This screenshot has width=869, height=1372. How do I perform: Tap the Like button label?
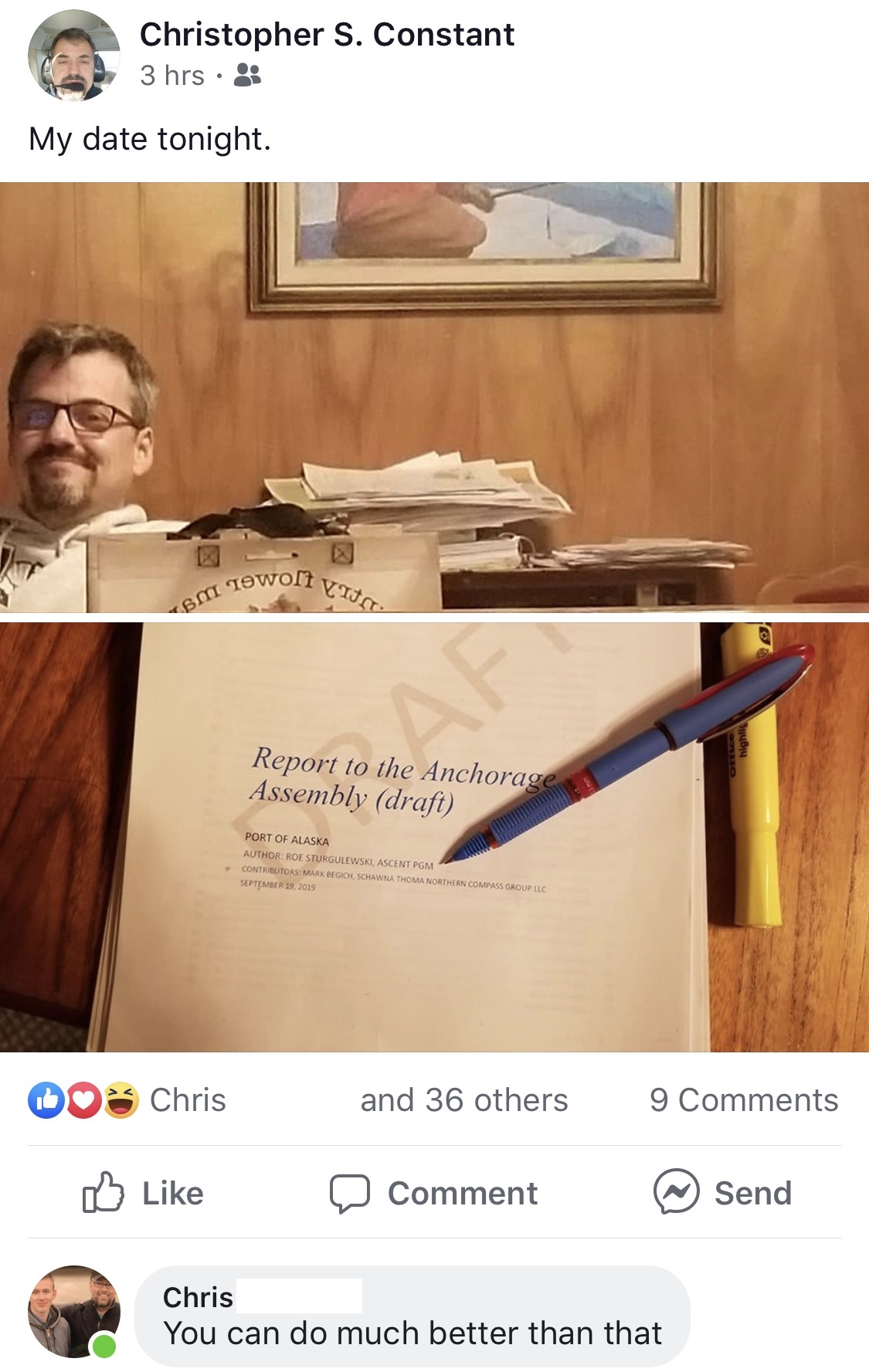pyautogui.click(x=173, y=1194)
